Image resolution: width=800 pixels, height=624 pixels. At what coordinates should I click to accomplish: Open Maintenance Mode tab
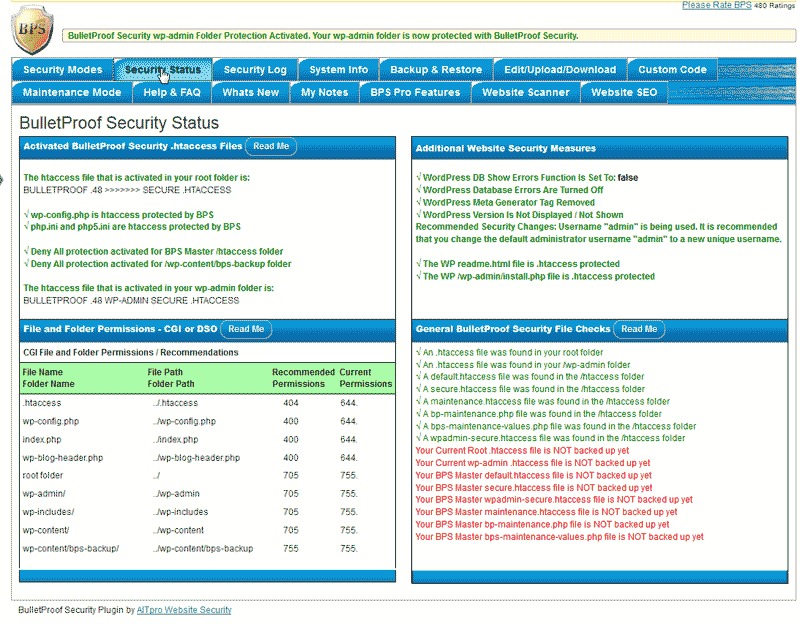pos(72,93)
